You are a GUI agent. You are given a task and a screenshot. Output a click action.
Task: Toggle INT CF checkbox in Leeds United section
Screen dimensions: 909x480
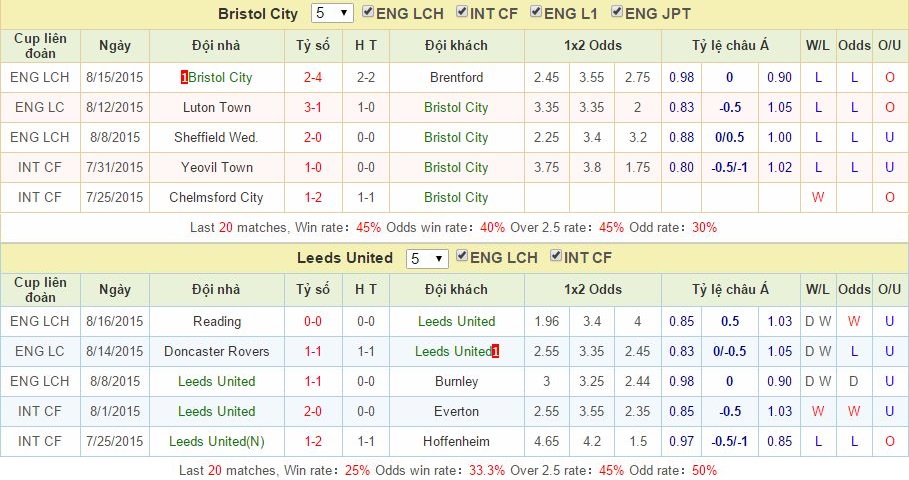pos(557,257)
